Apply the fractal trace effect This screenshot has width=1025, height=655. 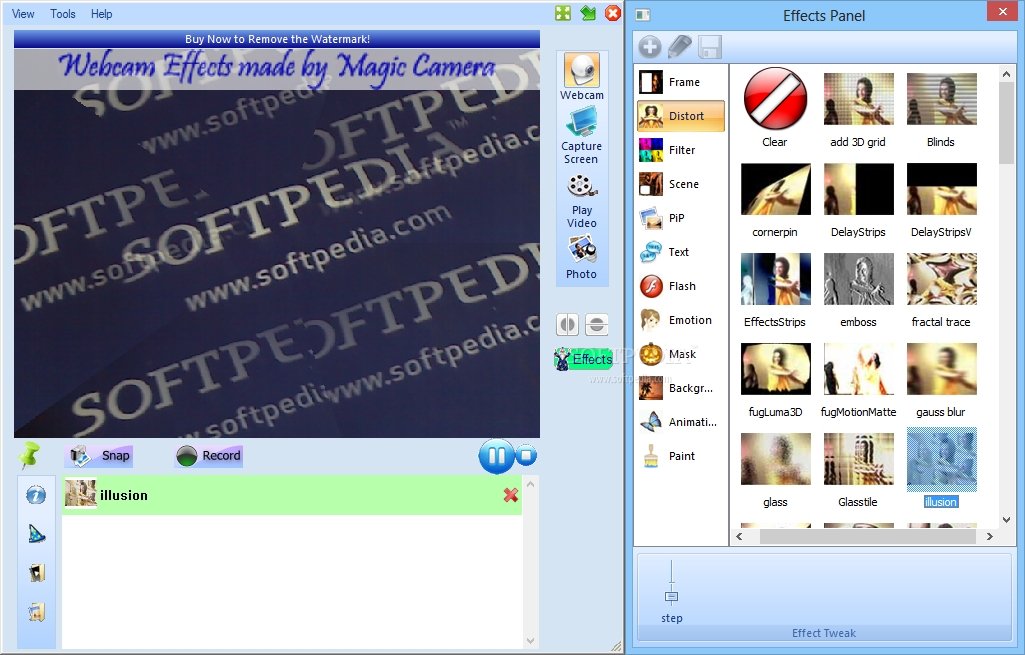point(941,279)
